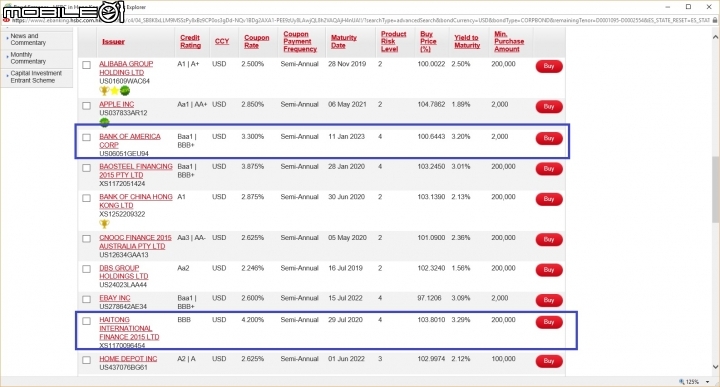Sort by Buy Price (%) header
Screen dimensions: 720x387
click(x=428, y=41)
